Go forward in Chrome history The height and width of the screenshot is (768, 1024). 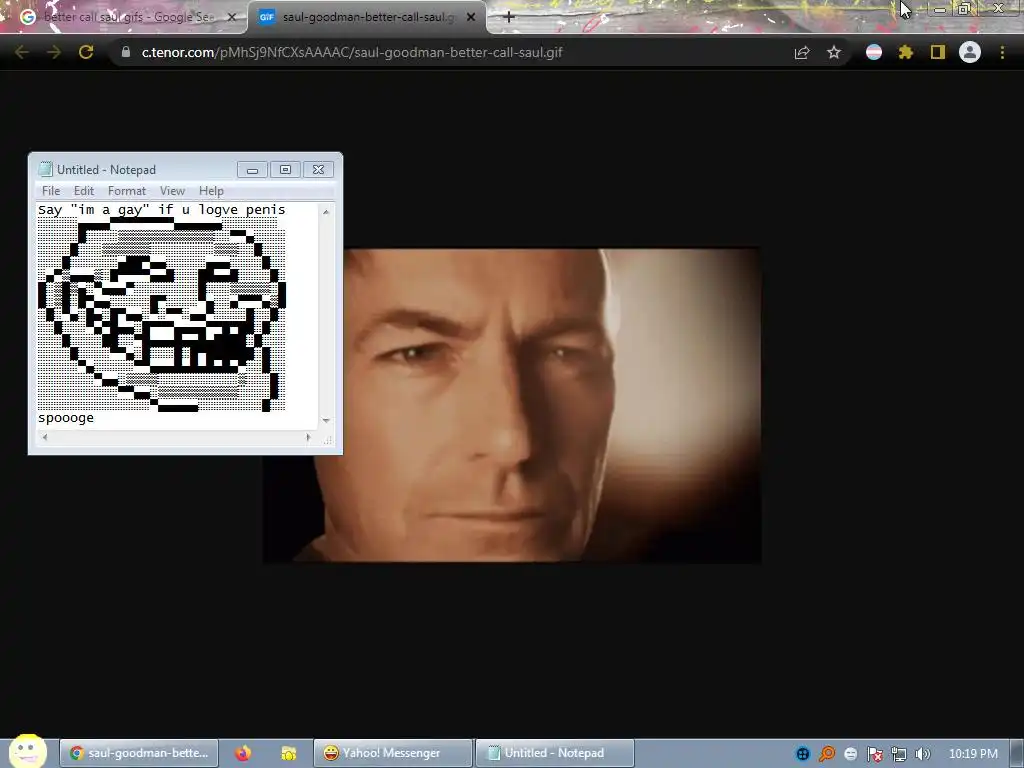click(54, 52)
